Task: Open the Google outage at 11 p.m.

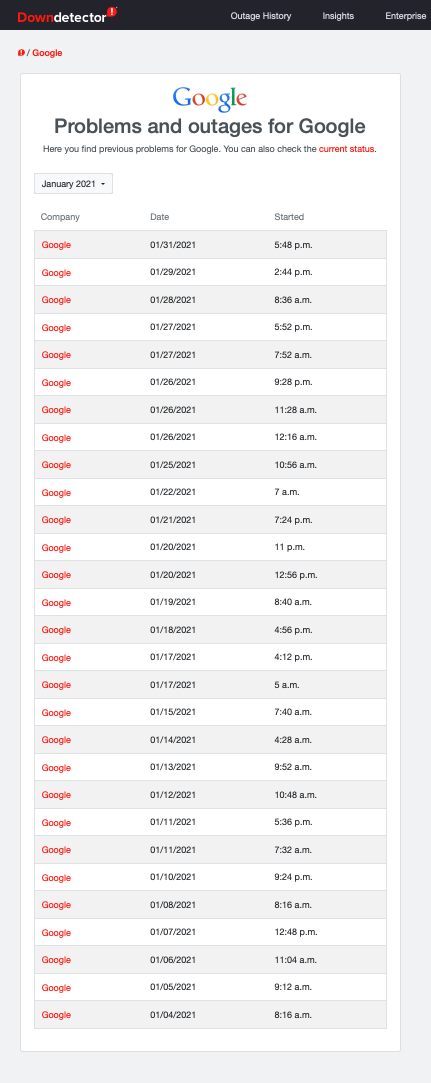Action: coord(56,547)
